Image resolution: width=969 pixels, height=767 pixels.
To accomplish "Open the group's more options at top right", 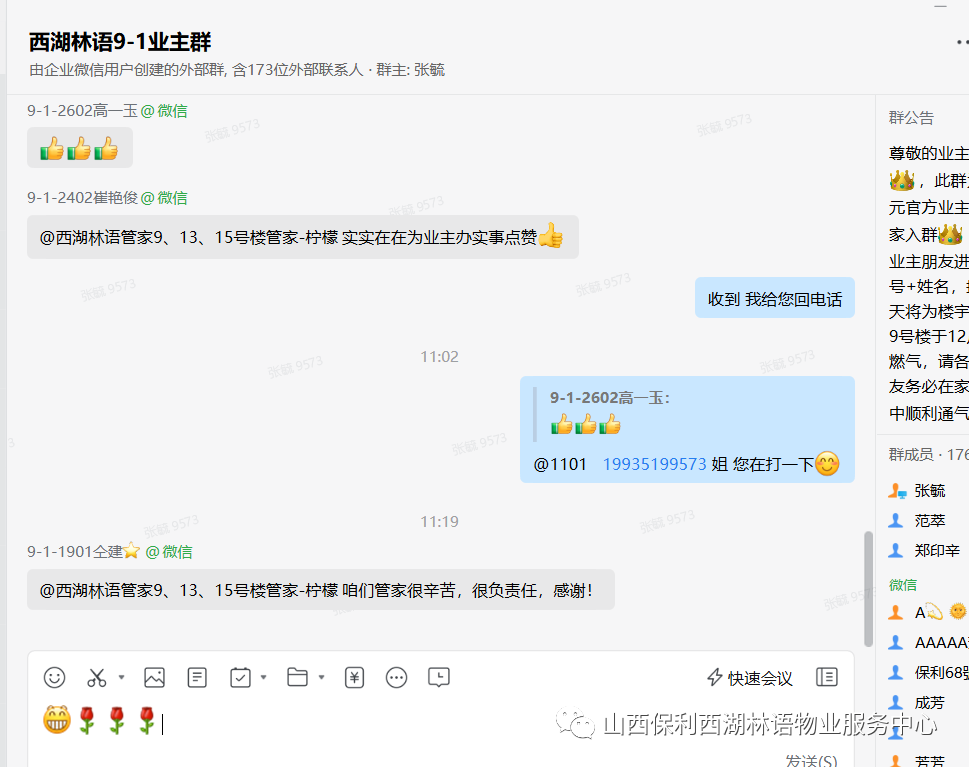I will (962, 42).
